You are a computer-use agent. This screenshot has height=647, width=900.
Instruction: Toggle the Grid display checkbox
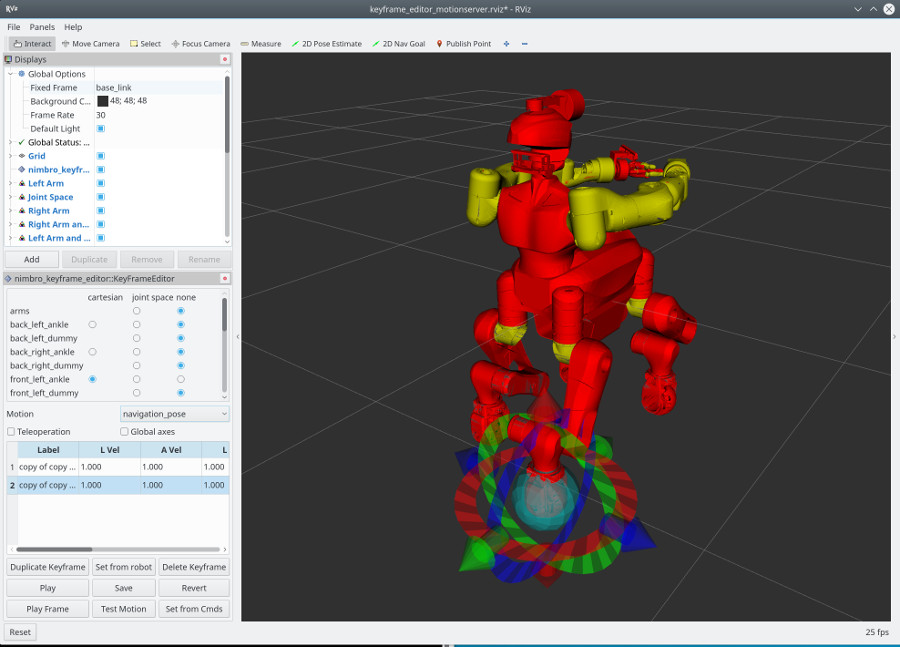click(101, 156)
